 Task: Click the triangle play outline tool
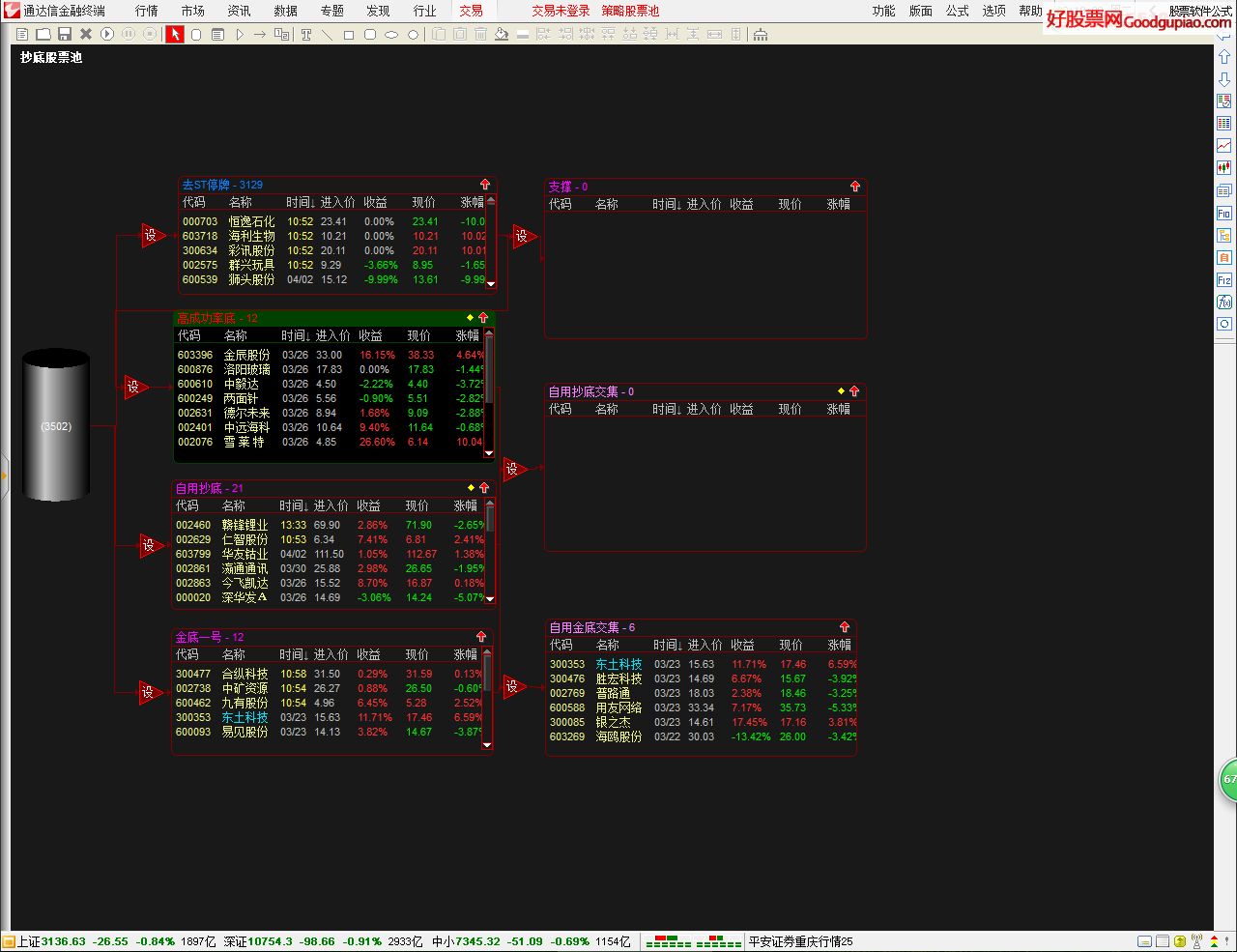pos(239,34)
